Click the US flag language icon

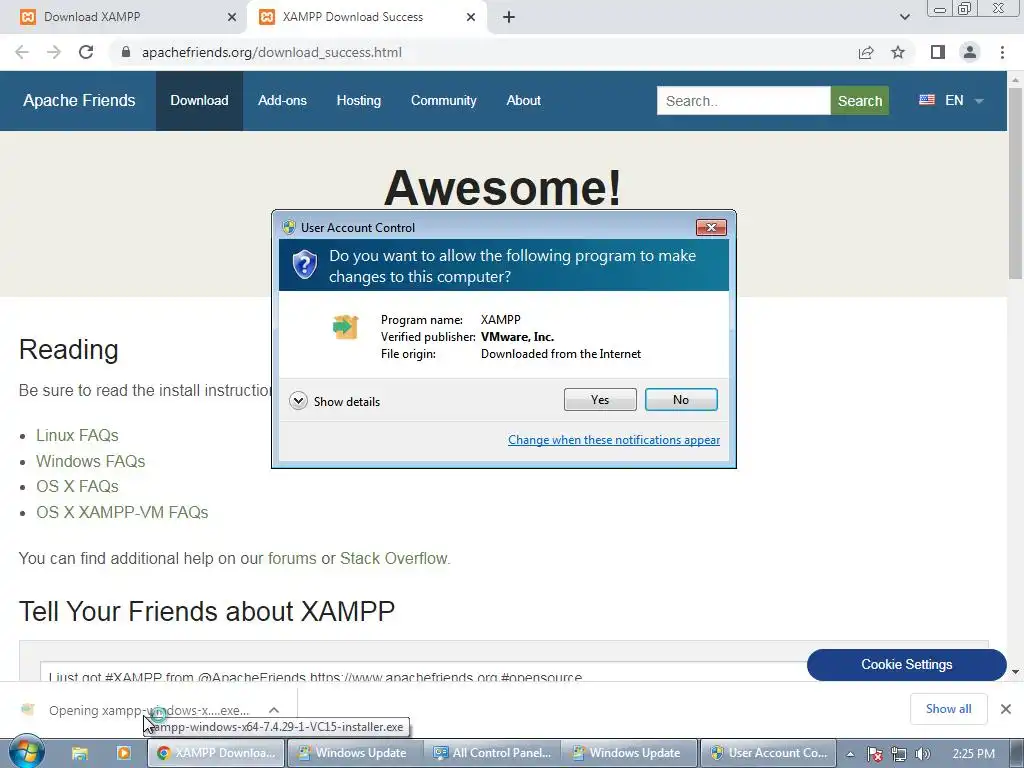pyautogui.click(x=927, y=100)
